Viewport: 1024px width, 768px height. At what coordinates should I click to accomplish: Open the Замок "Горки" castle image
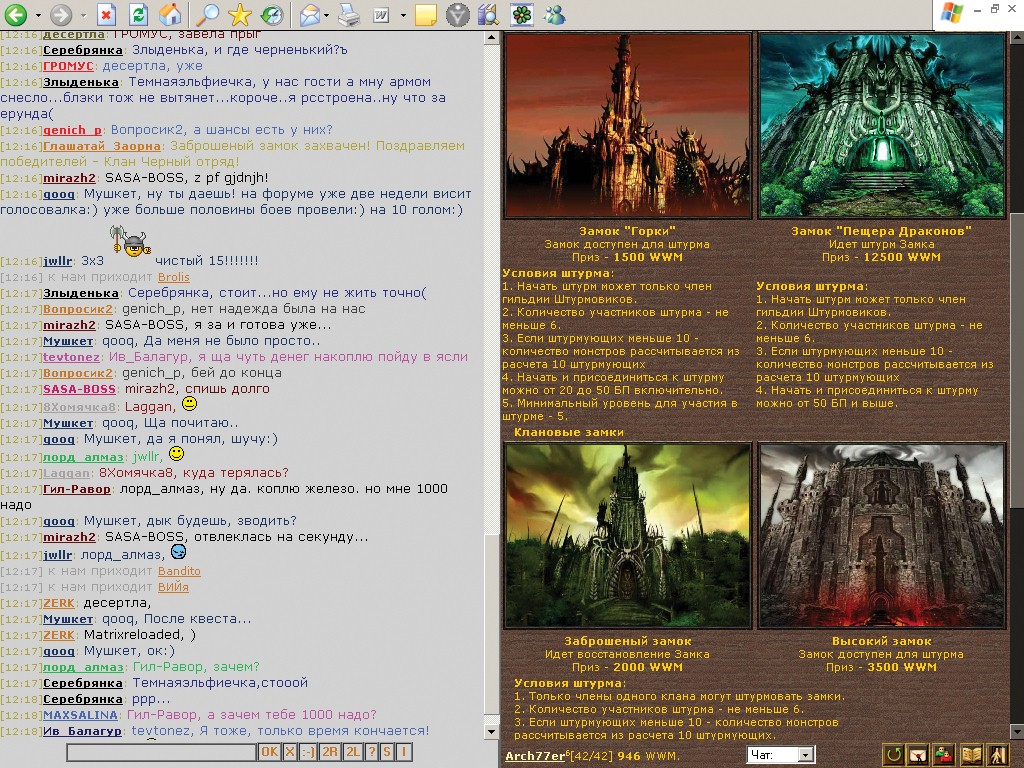pyautogui.click(x=628, y=125)
